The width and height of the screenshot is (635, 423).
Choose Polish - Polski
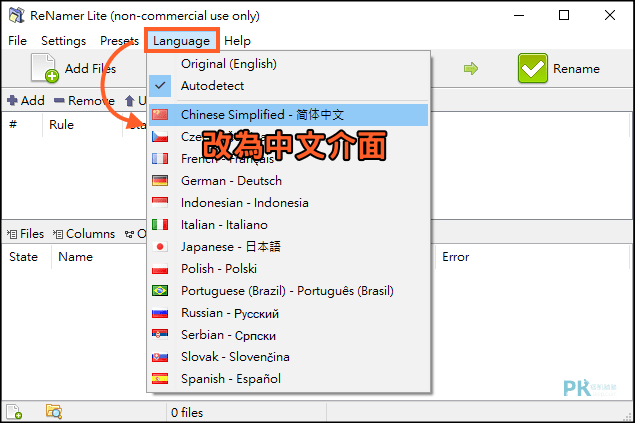288,269
